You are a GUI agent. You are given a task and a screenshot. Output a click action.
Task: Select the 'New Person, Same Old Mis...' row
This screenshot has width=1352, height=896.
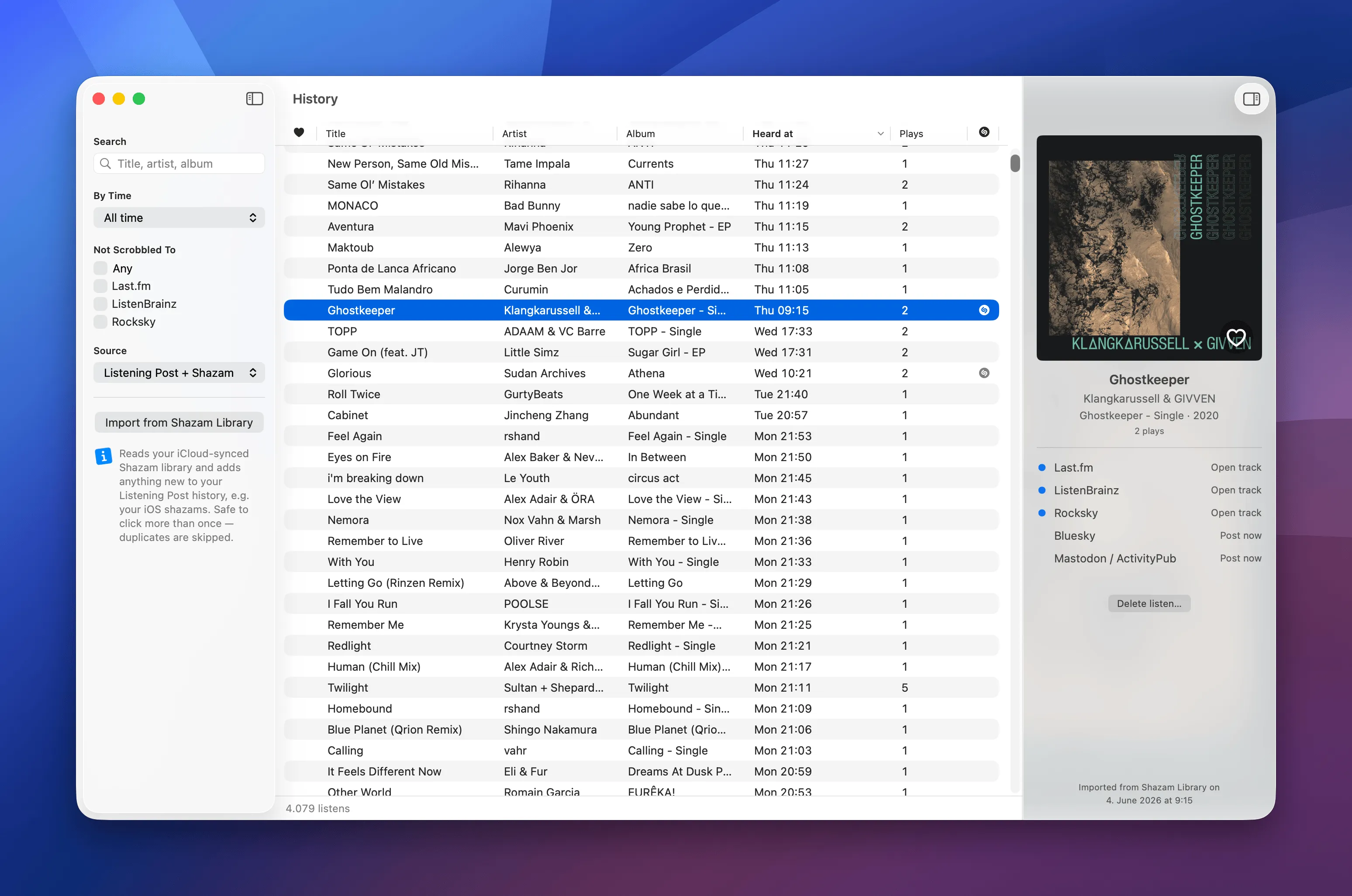[x=641, y=163]
